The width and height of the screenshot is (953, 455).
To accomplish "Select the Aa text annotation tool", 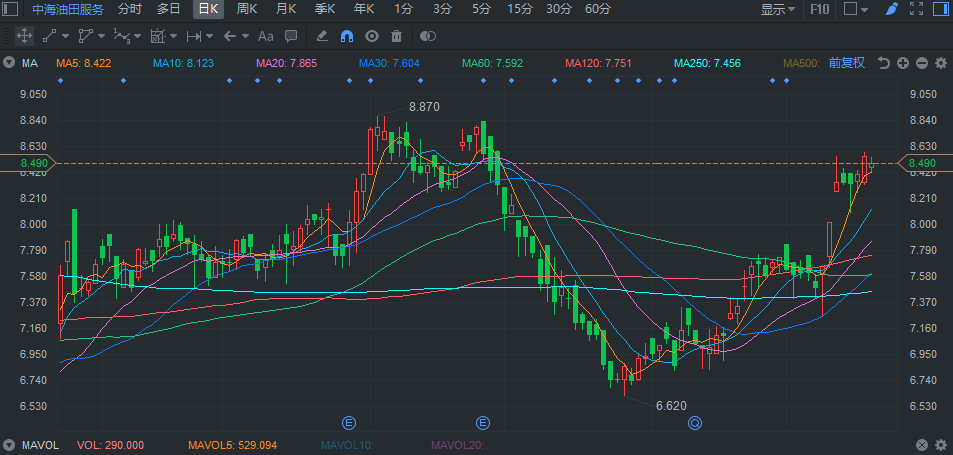I will coord(266,36).
